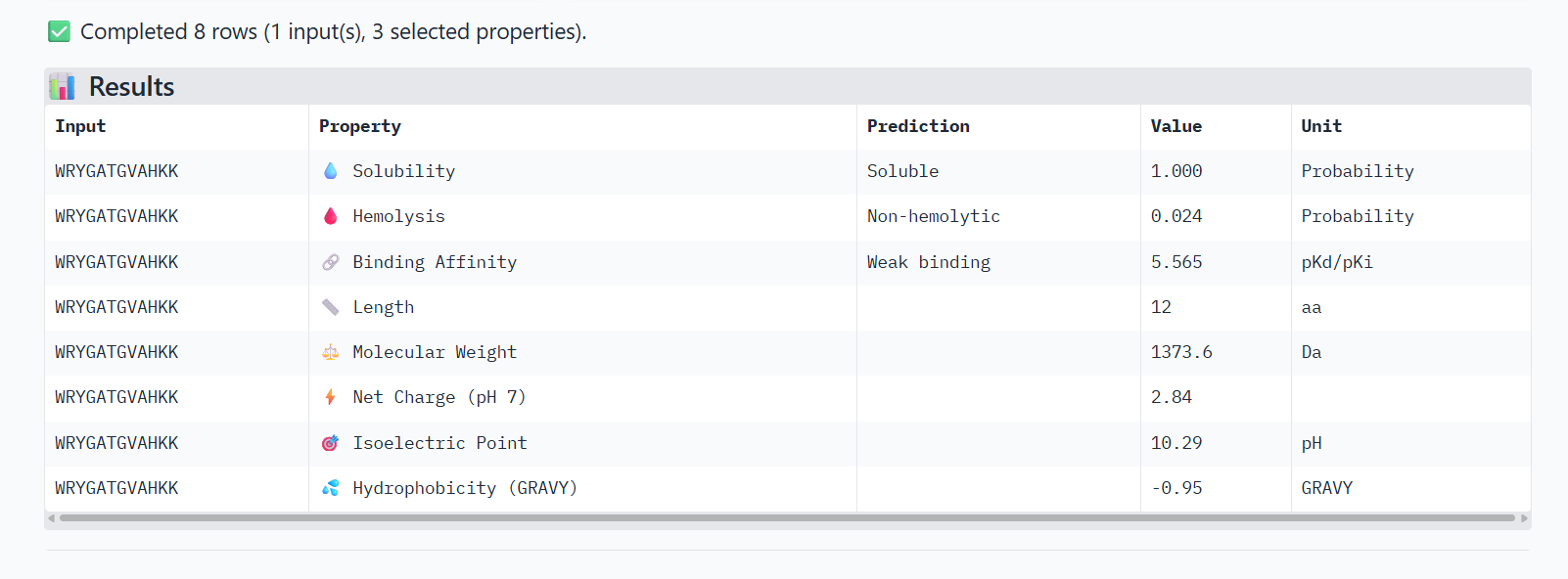Image resolution: width=1568 pixels, height=579 pixels.
Task: Select the Non-hemolytic prediction text
Action: tap(933, 216)
